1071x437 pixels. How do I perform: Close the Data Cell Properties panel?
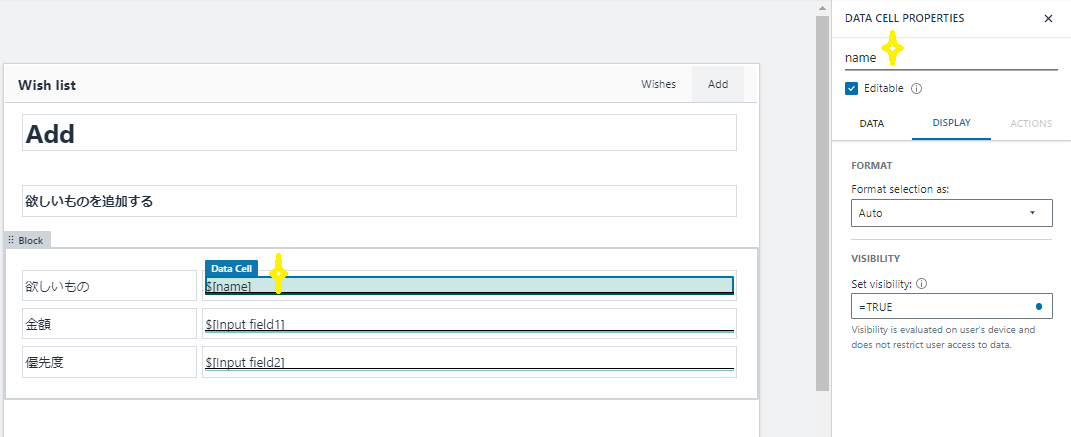1048,18
